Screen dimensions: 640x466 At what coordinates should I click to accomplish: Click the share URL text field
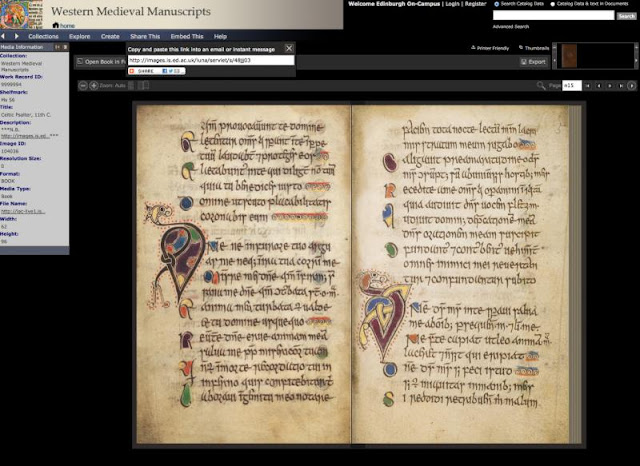coord(211,60)
